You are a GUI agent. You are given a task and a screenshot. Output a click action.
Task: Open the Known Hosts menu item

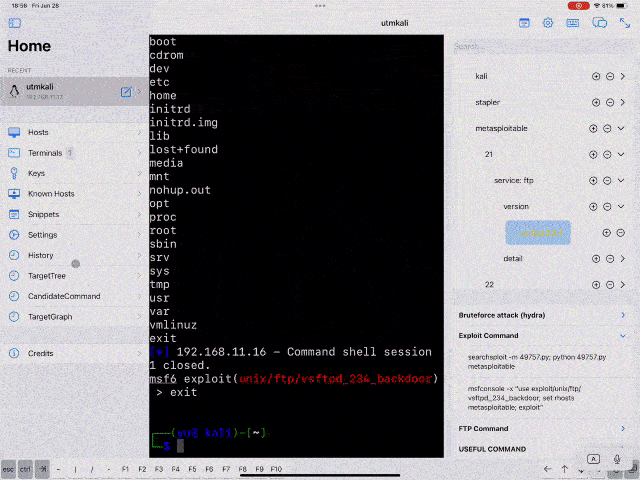tap(75, 194)
